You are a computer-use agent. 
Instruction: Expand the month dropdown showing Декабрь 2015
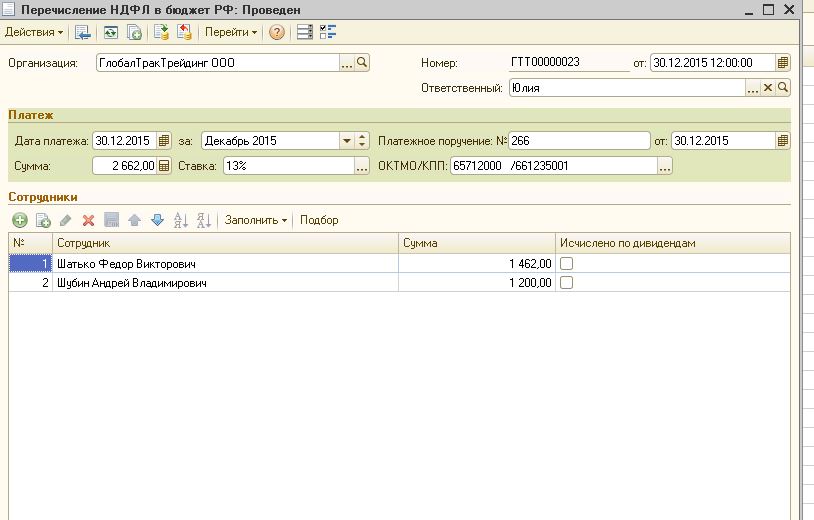[347, 141]
